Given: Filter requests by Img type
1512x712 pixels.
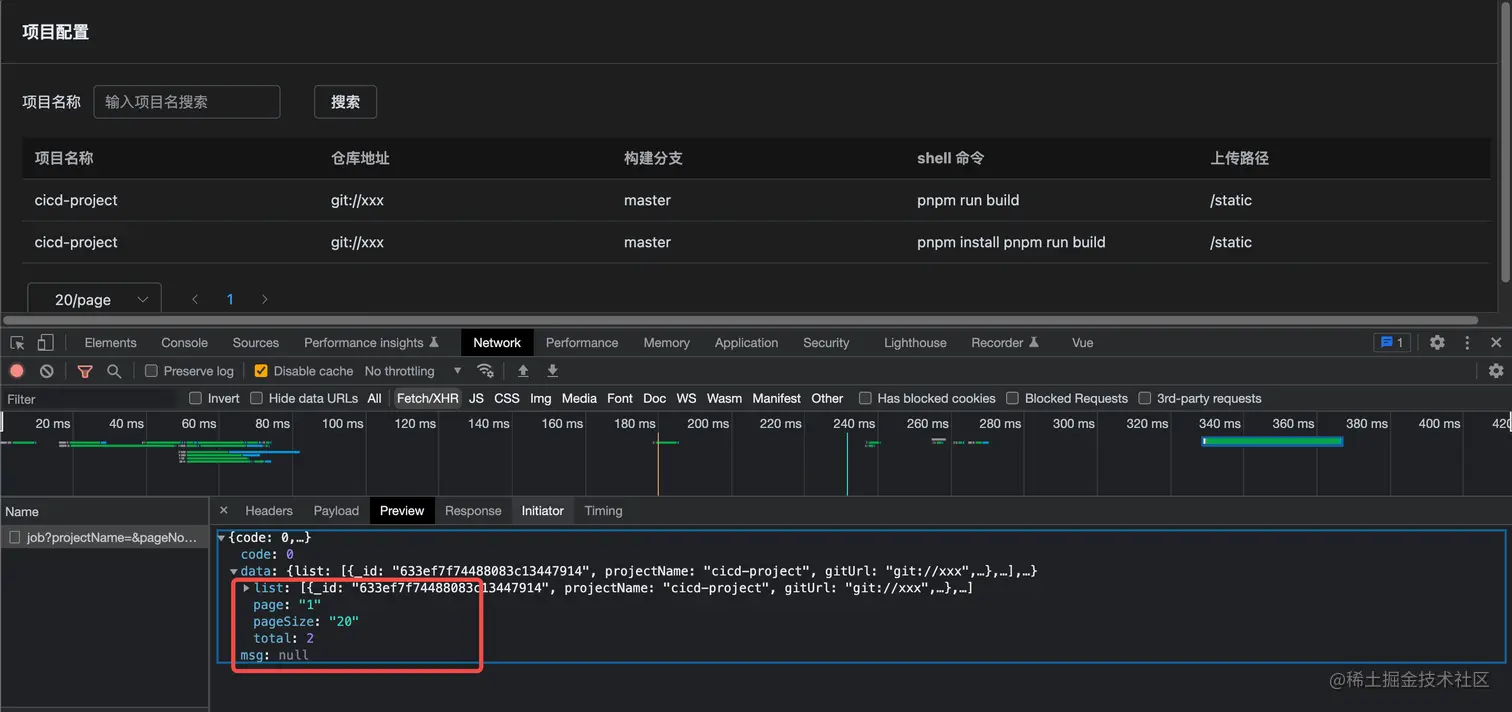Looking at the screenshot, I should pyautogui.click(x=541, y=398).
